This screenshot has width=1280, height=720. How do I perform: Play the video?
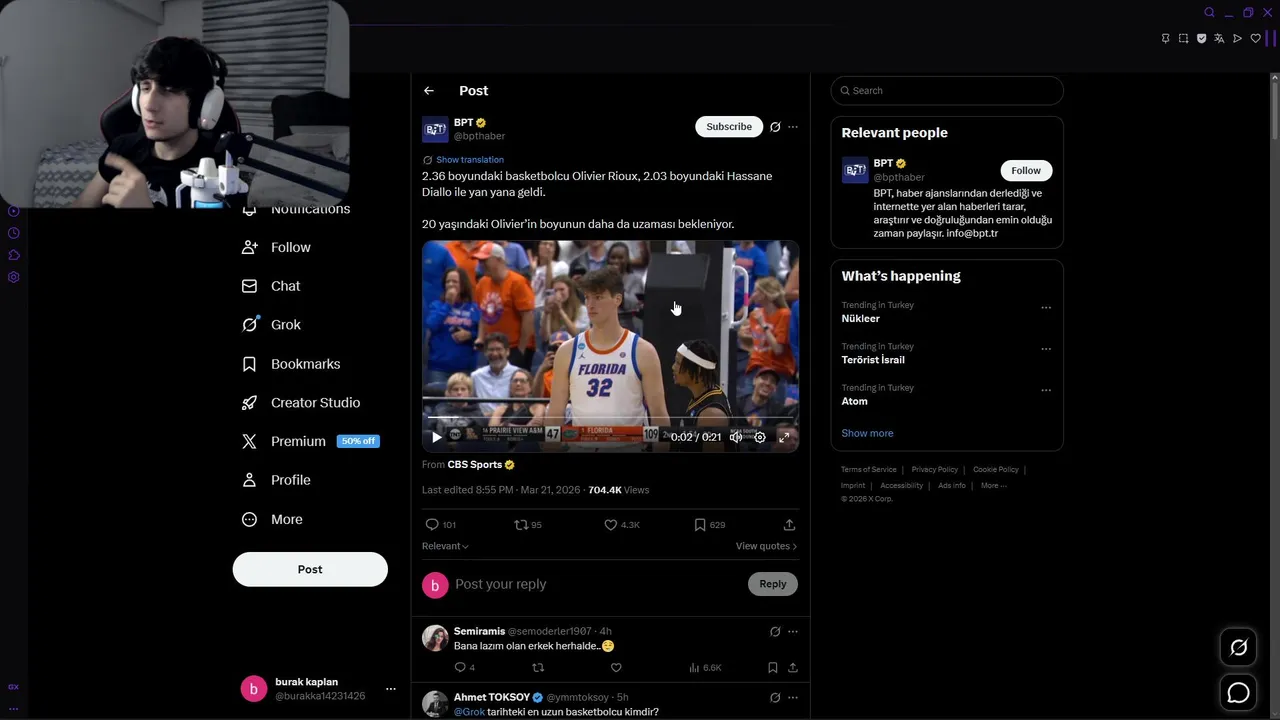437,437
